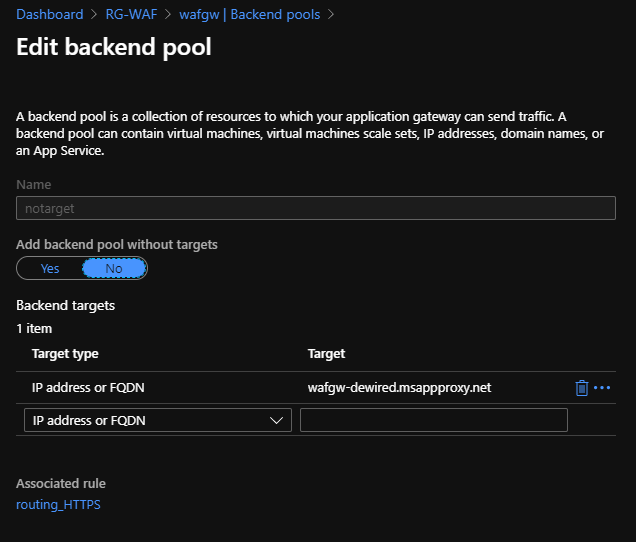Open the new target type dropdown
The image size is (636, 542).
point(157,421)
